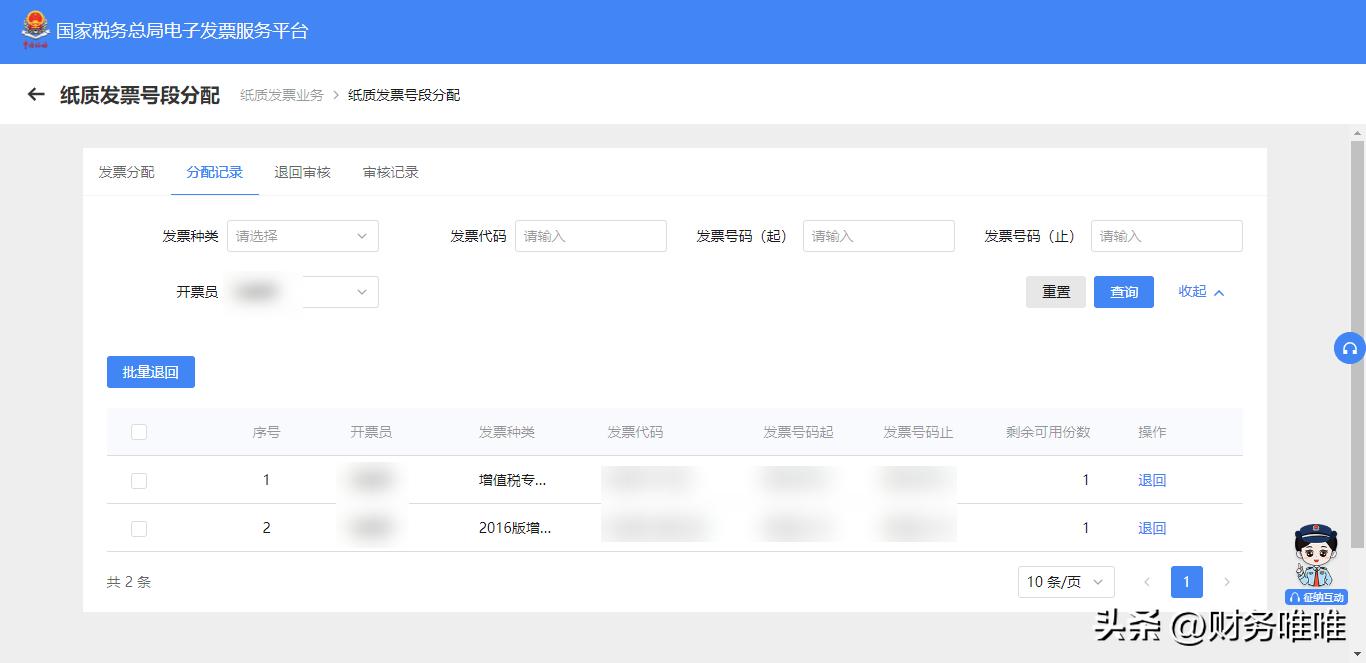This screenshot has height=663, width=1366.
Task: Click the pagination previous-page arrow
Action: [x=1147, y=581]
